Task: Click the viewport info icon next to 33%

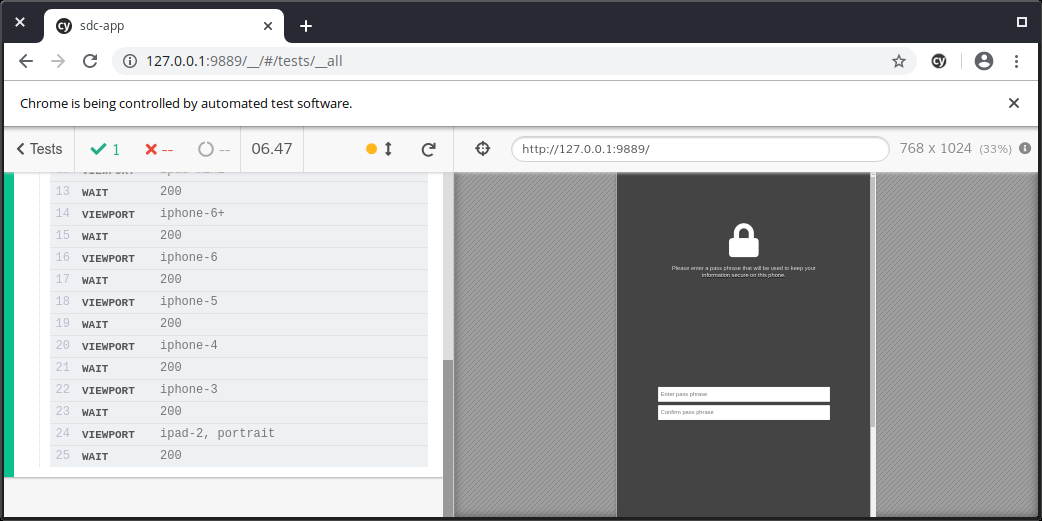Action: pos(1024,149)
